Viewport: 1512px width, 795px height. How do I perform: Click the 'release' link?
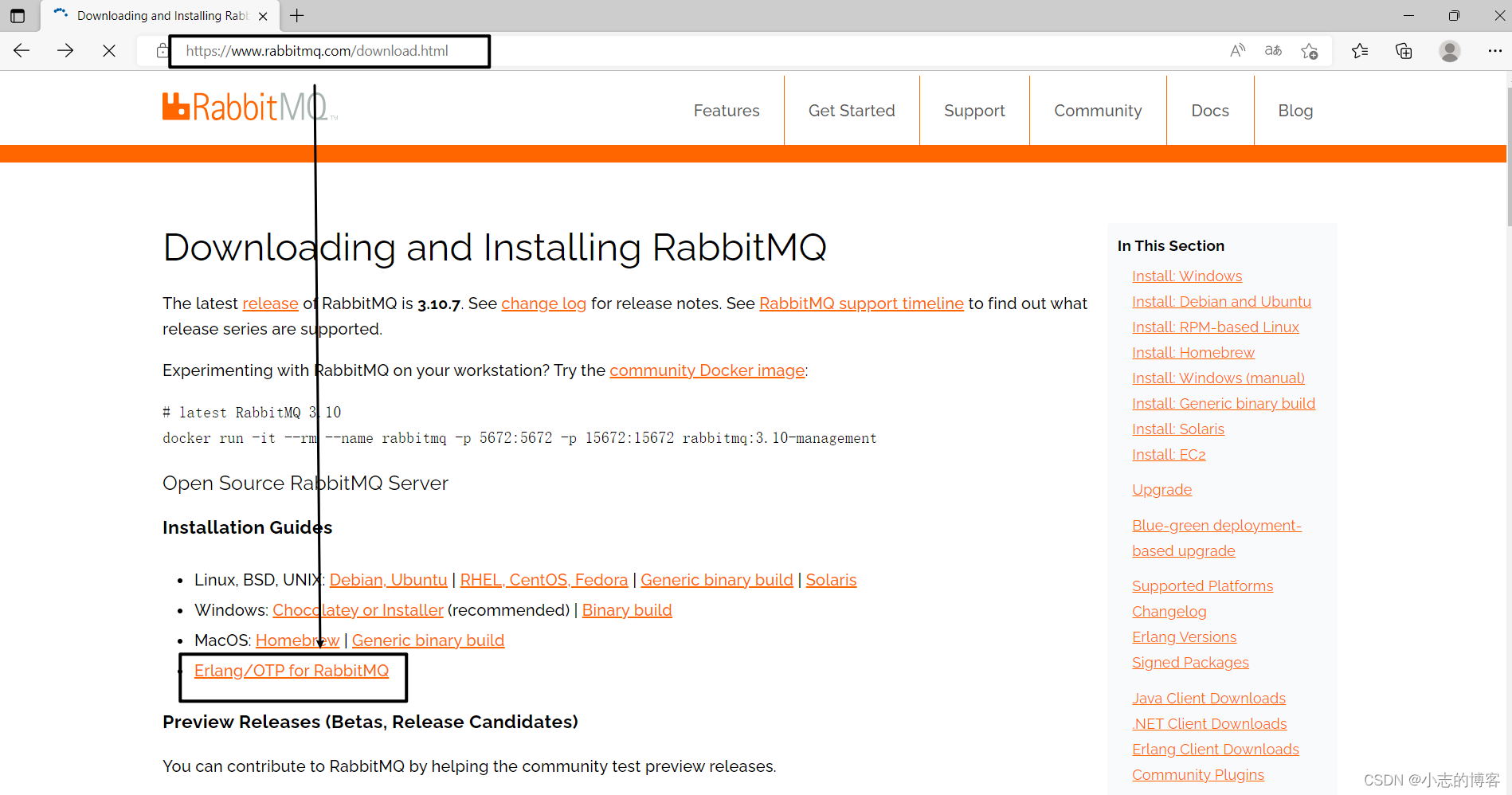[x=270, y=304]
